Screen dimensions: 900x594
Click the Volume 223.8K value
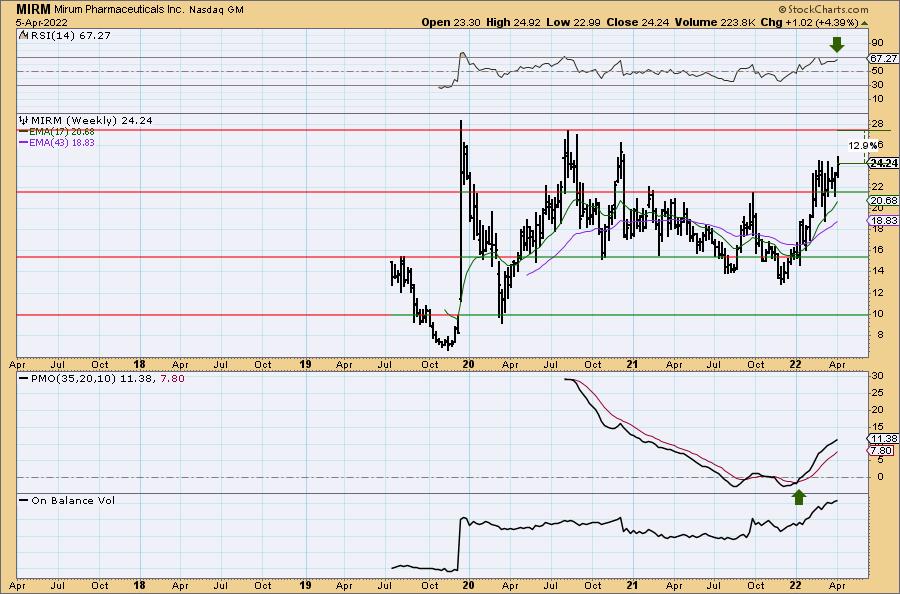(x=715, y=22)
